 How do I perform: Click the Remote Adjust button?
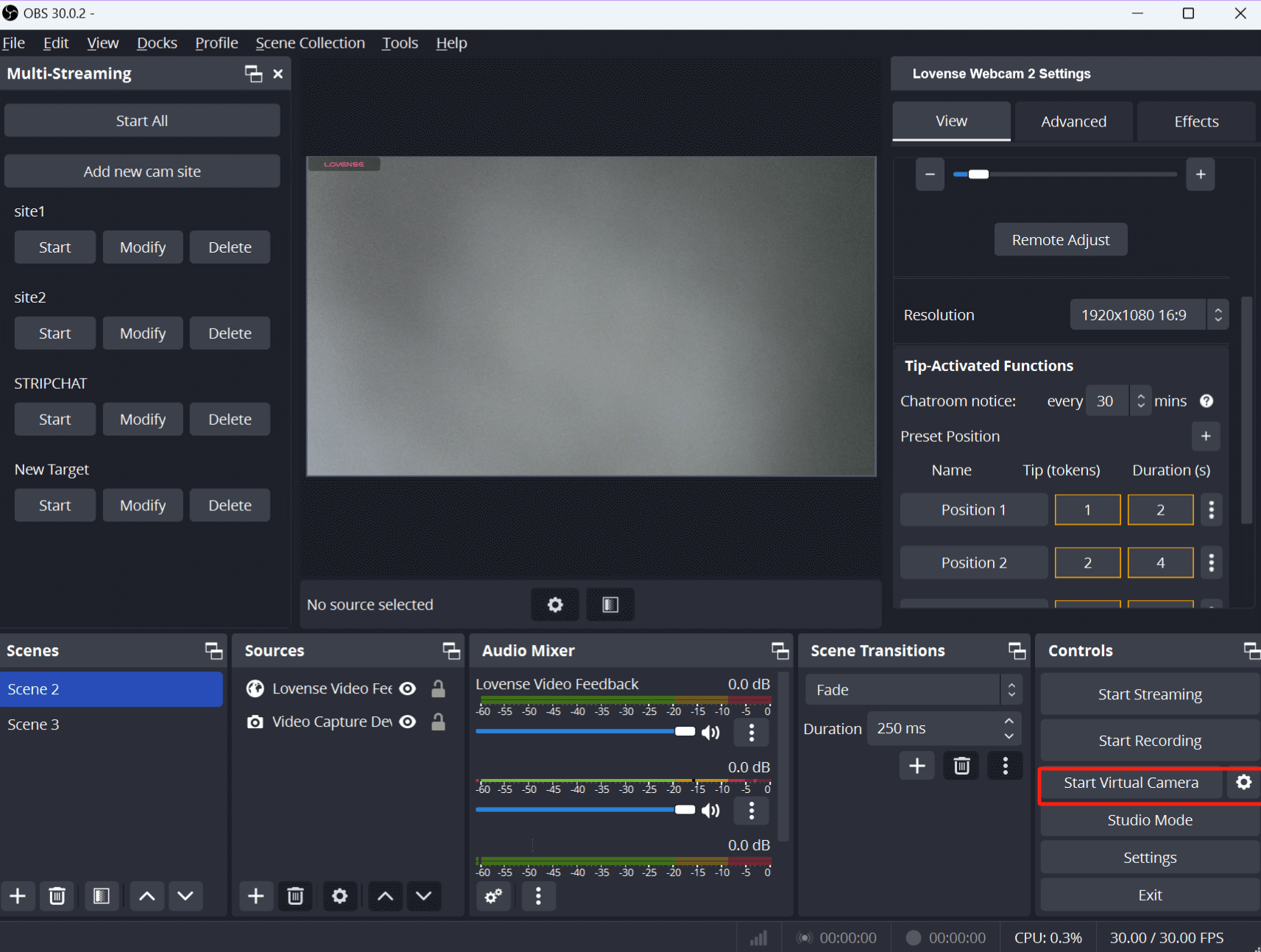click(1060, 240)
